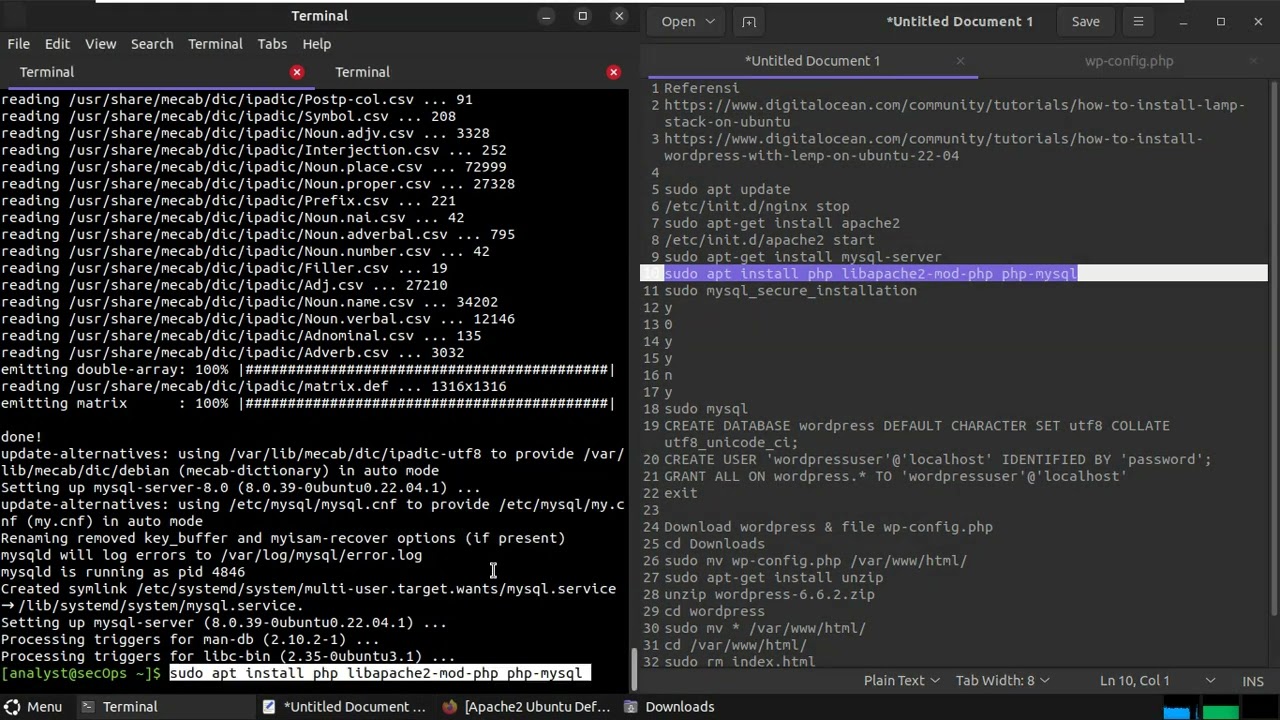The image size is (1280, 720).
Task: Switch to the wp-config.php tab
Action: coord(1129,61)
